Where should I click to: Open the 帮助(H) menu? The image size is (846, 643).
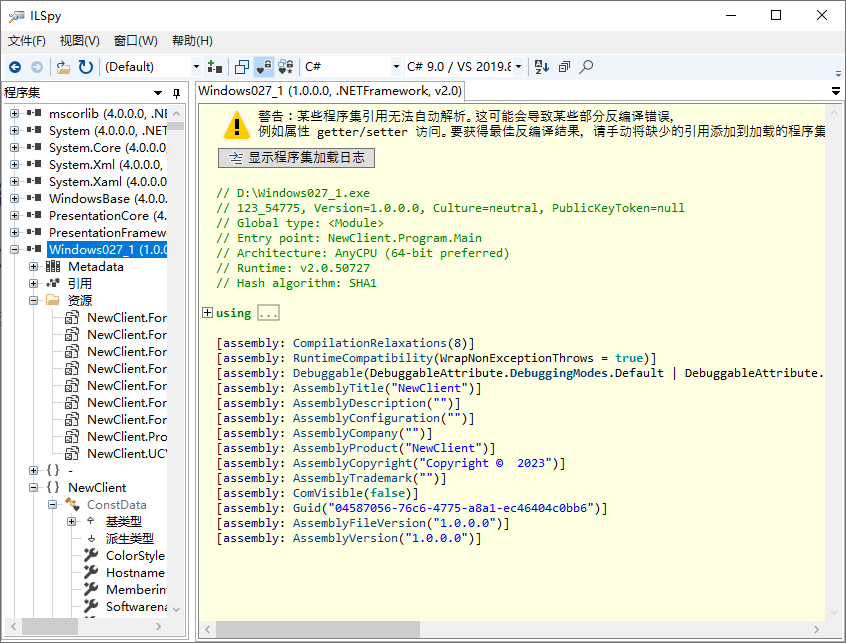click(192, 41)
